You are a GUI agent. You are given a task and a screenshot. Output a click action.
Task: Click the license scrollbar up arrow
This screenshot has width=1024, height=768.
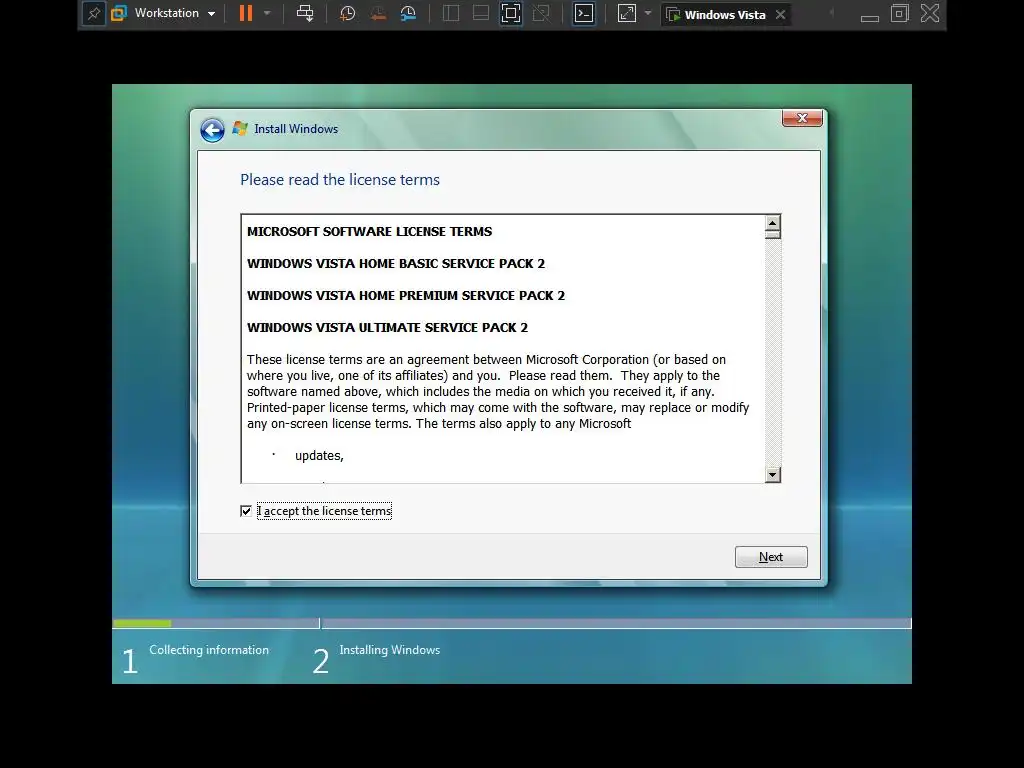pyautogui.click(x=773, y=223)
